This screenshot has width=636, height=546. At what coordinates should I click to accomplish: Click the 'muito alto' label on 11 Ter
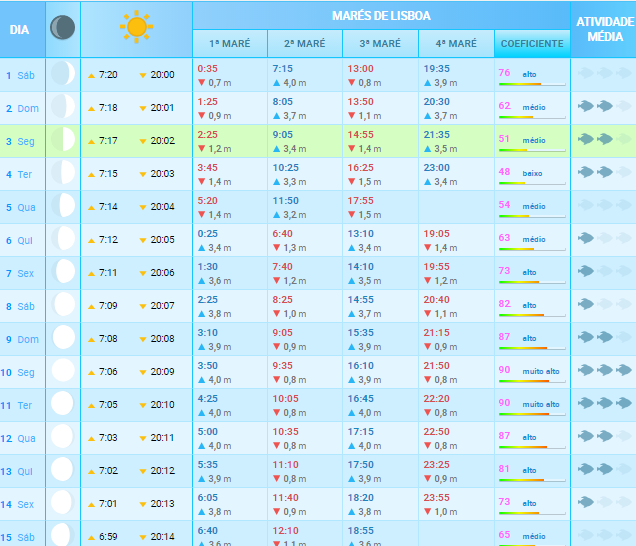tap(541, 404)
